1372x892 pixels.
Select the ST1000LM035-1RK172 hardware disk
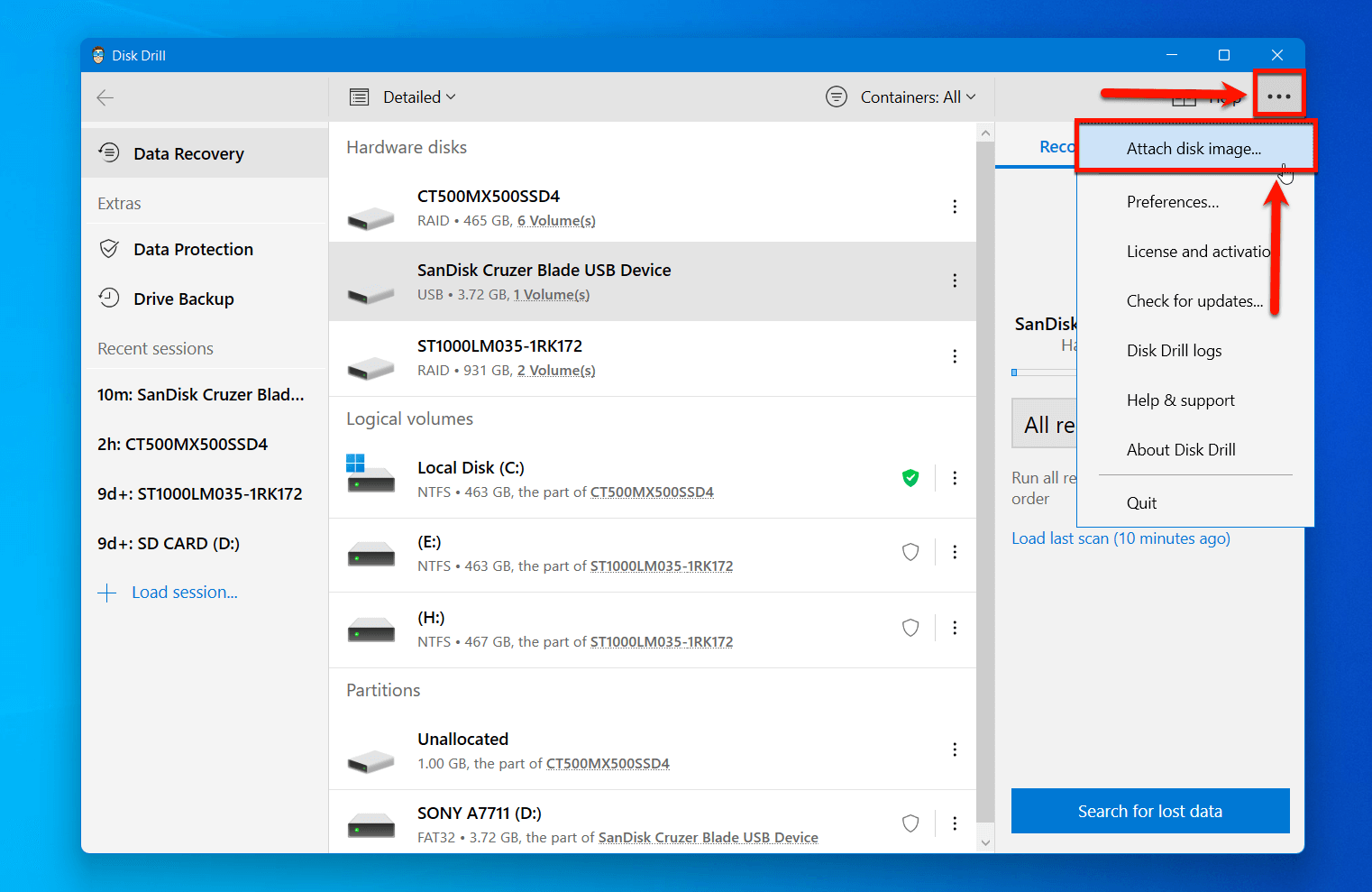pyautogui.click(x=653, y=358)
